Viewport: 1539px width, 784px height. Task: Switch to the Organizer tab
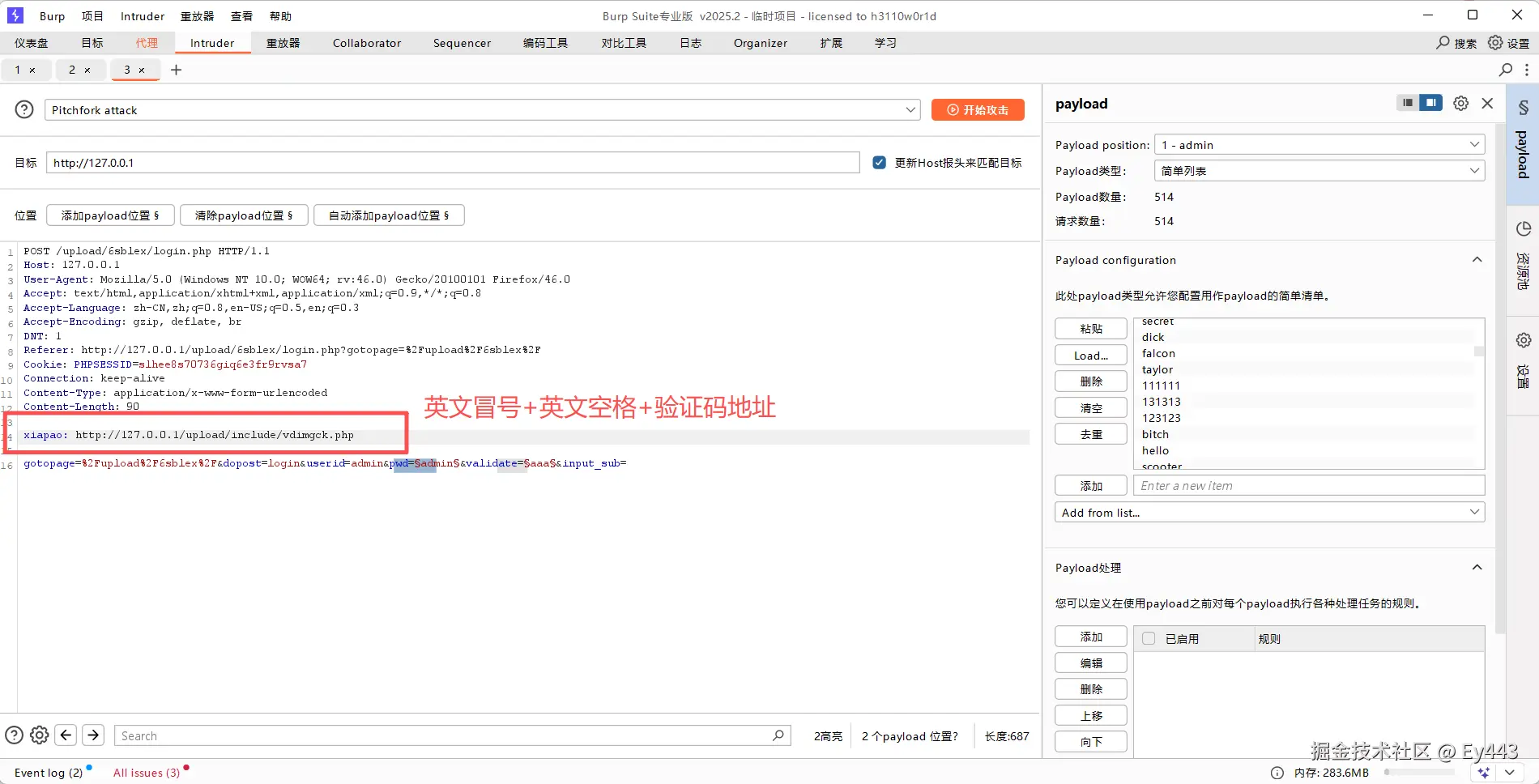click(x=761, y=43)
